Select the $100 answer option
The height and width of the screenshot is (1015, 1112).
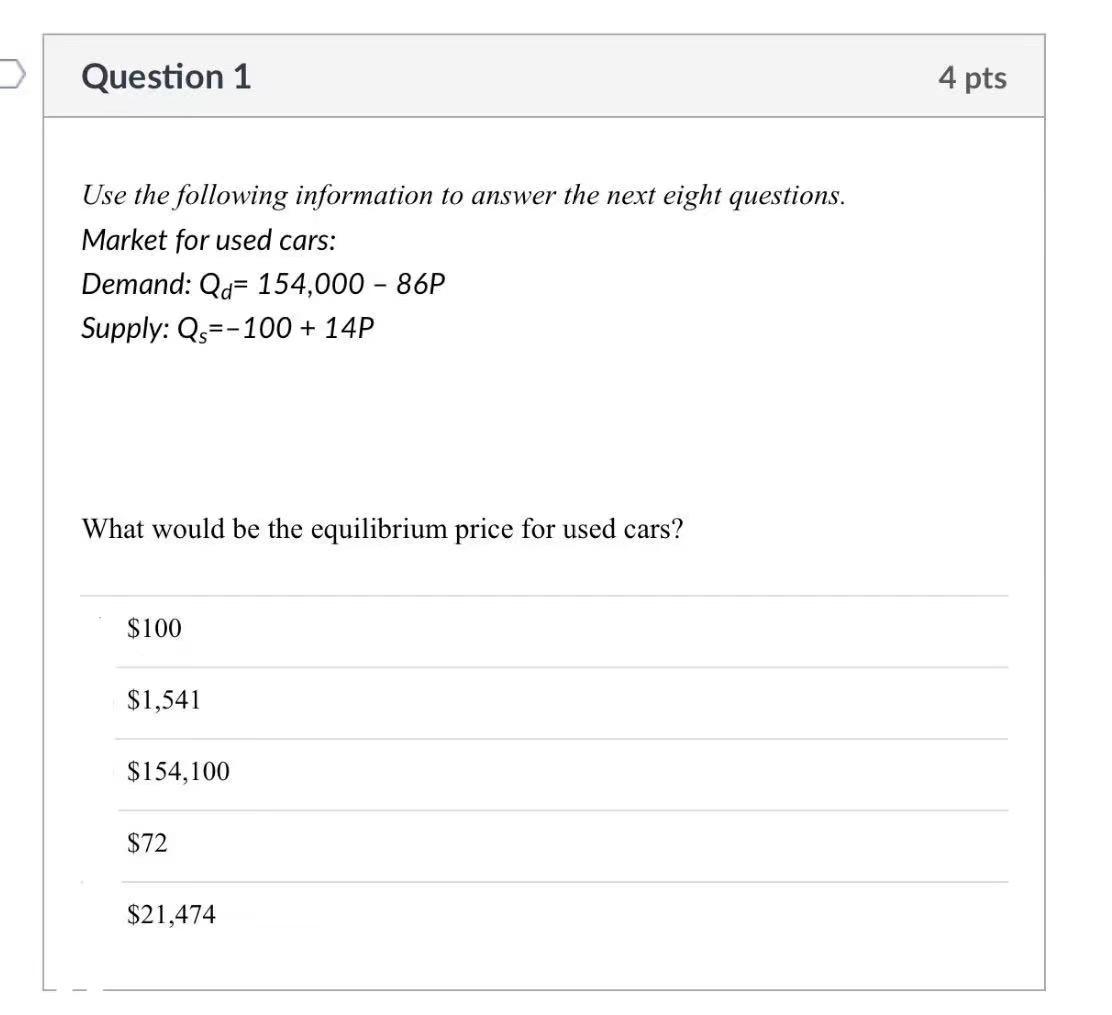point(153,628)
